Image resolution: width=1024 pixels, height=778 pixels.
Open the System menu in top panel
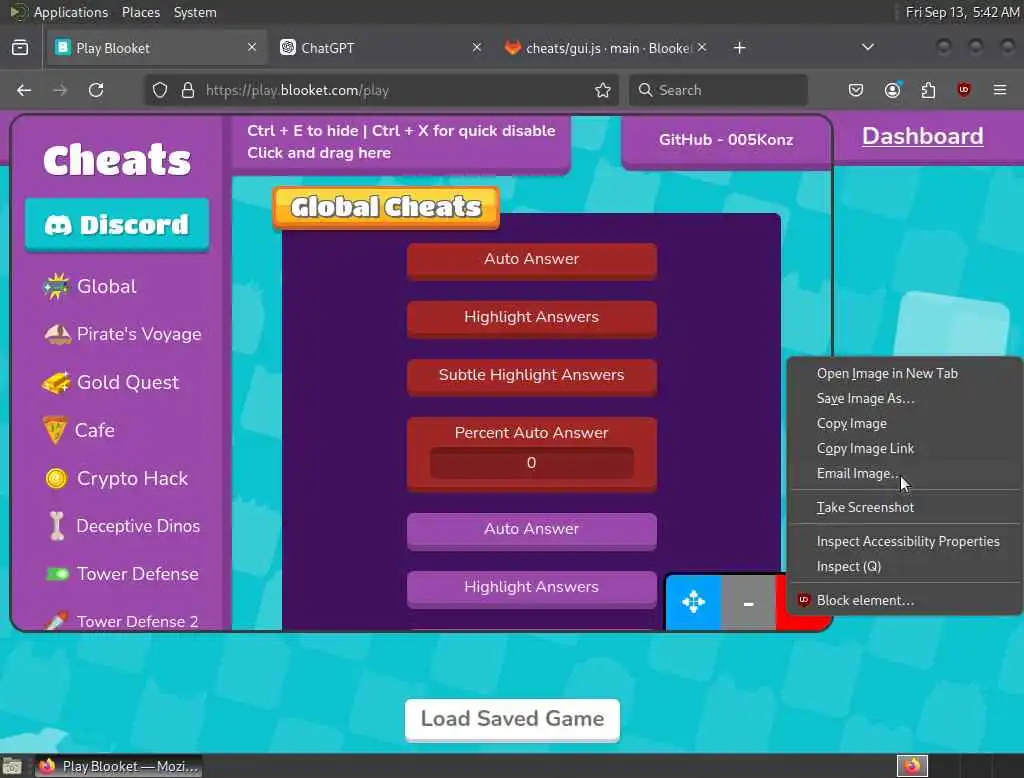coord(195,12)
